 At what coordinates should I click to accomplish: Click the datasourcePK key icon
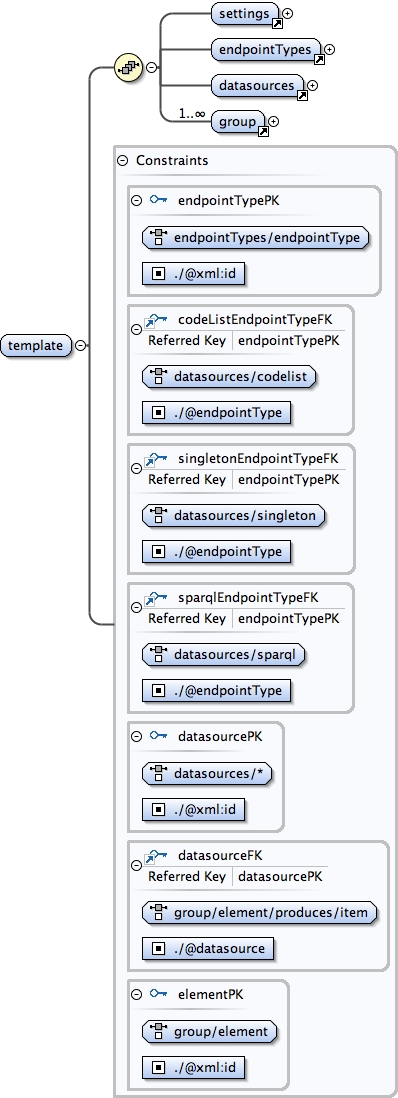click(x=158, y=736)
